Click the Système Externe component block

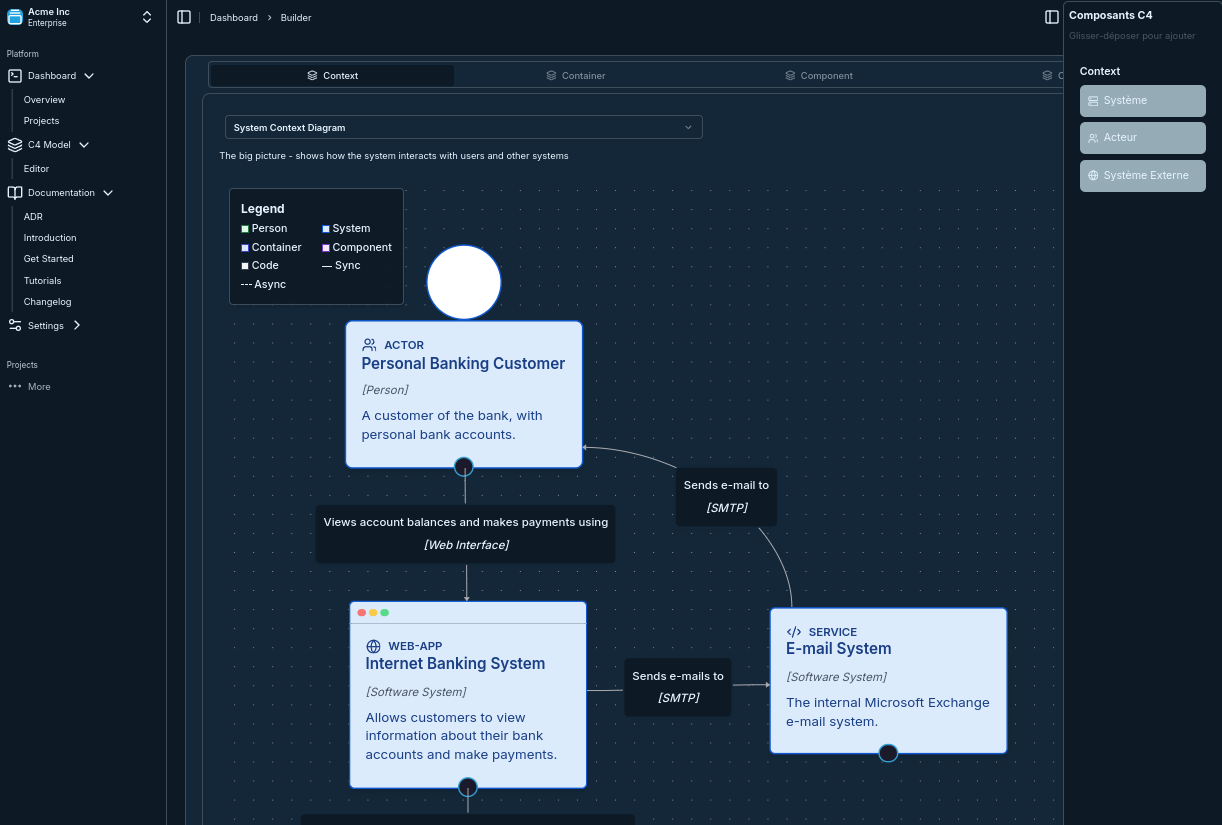1142,176
